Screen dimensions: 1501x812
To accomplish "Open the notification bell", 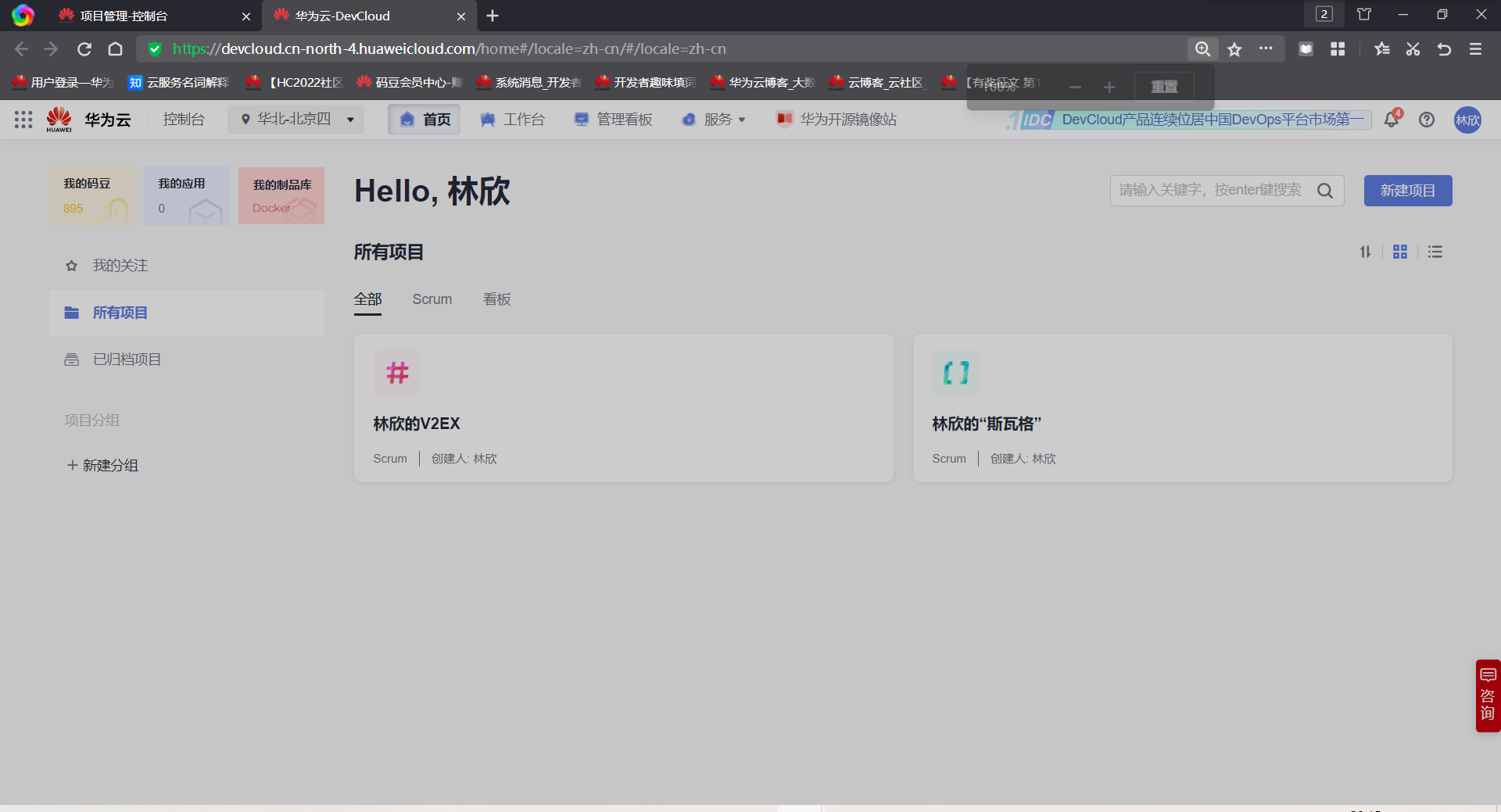I will tap(1392, 120).
